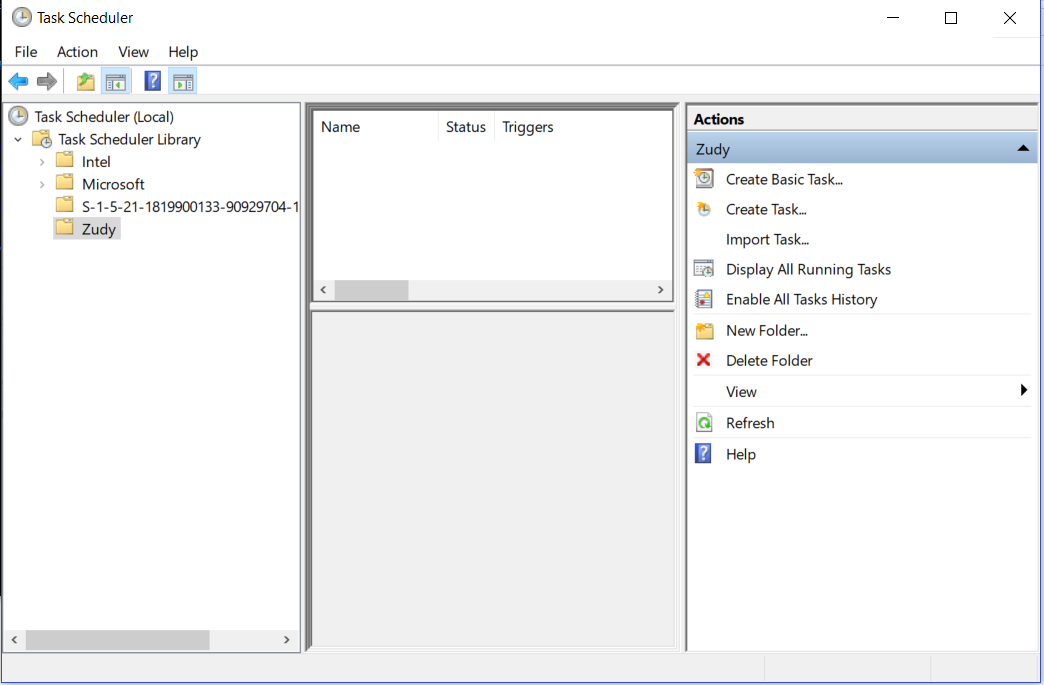The height and width of the screenshot is (685, 1044).
Task: Collapse the Task Scheduler Library node
Action: click(18, 140)
